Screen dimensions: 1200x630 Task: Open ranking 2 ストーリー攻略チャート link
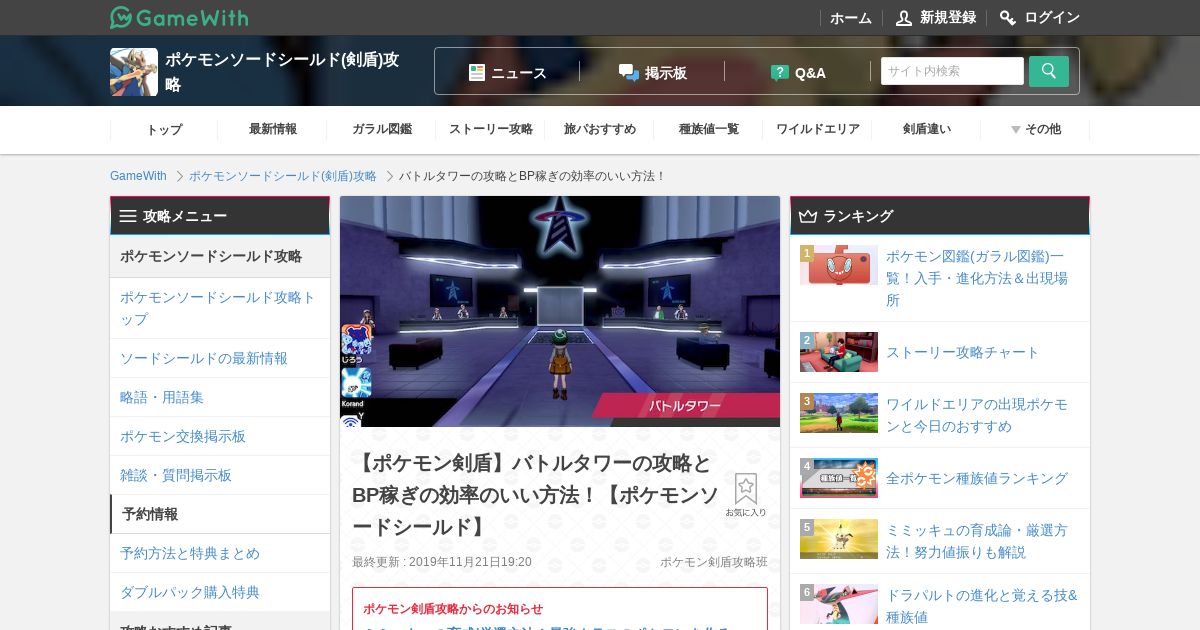pyautogui.click(x=963, y=352)
